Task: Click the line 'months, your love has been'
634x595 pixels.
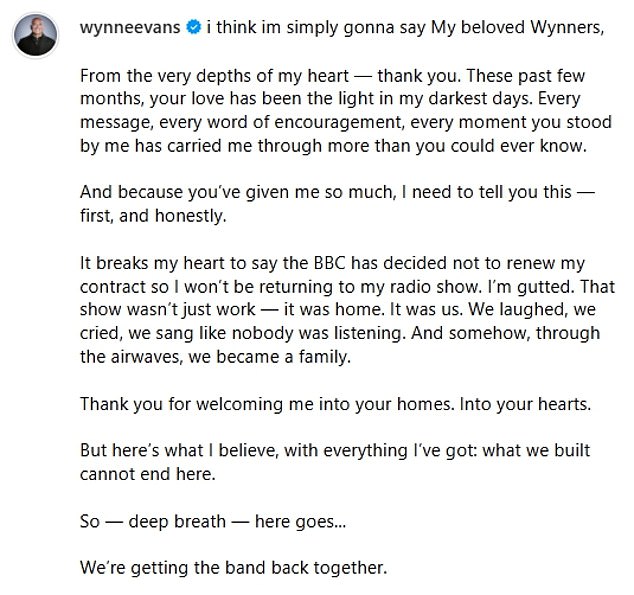Action: point(330,99)
